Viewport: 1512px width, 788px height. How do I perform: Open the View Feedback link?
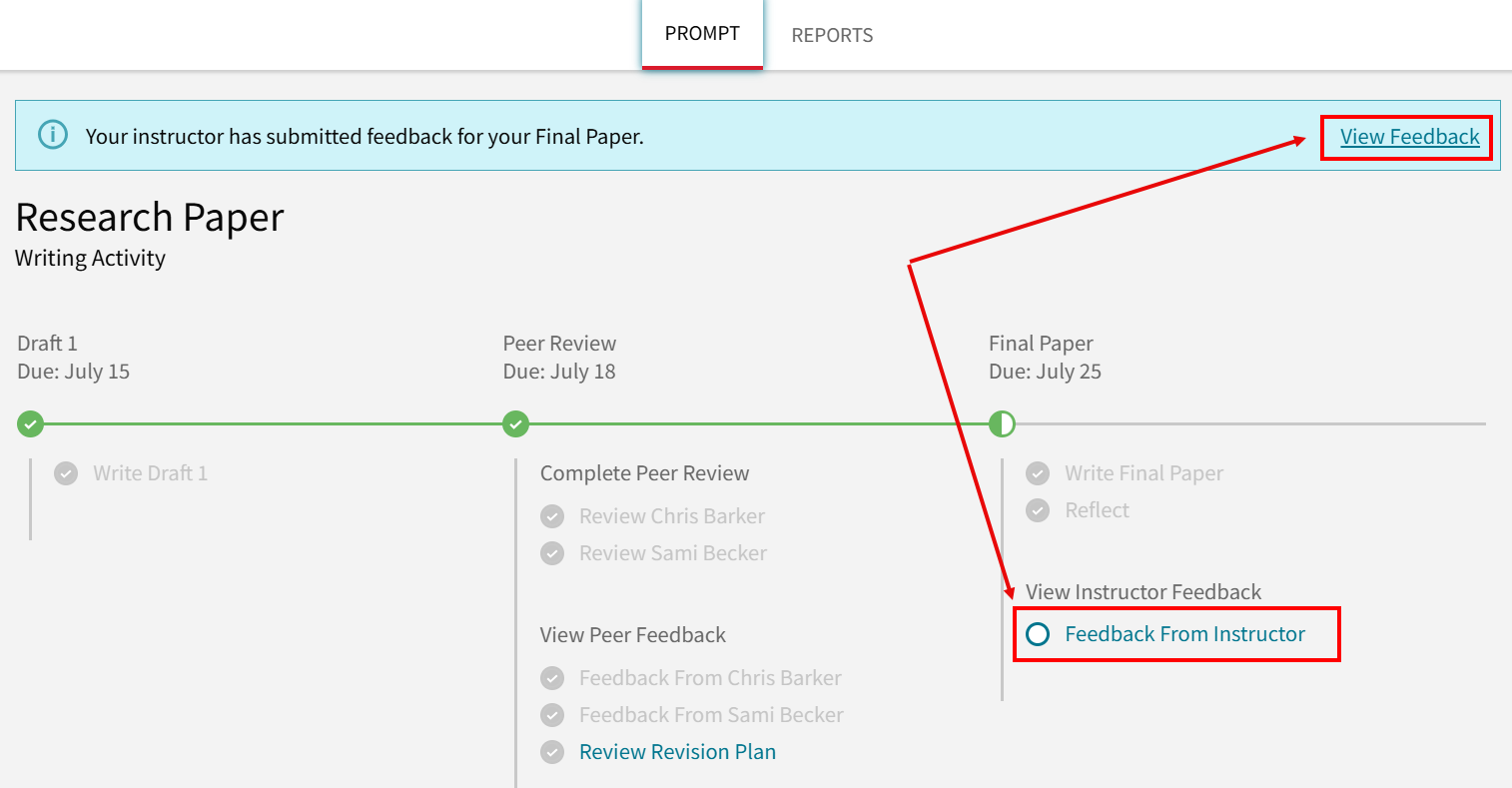click(x=1409, y=137)
